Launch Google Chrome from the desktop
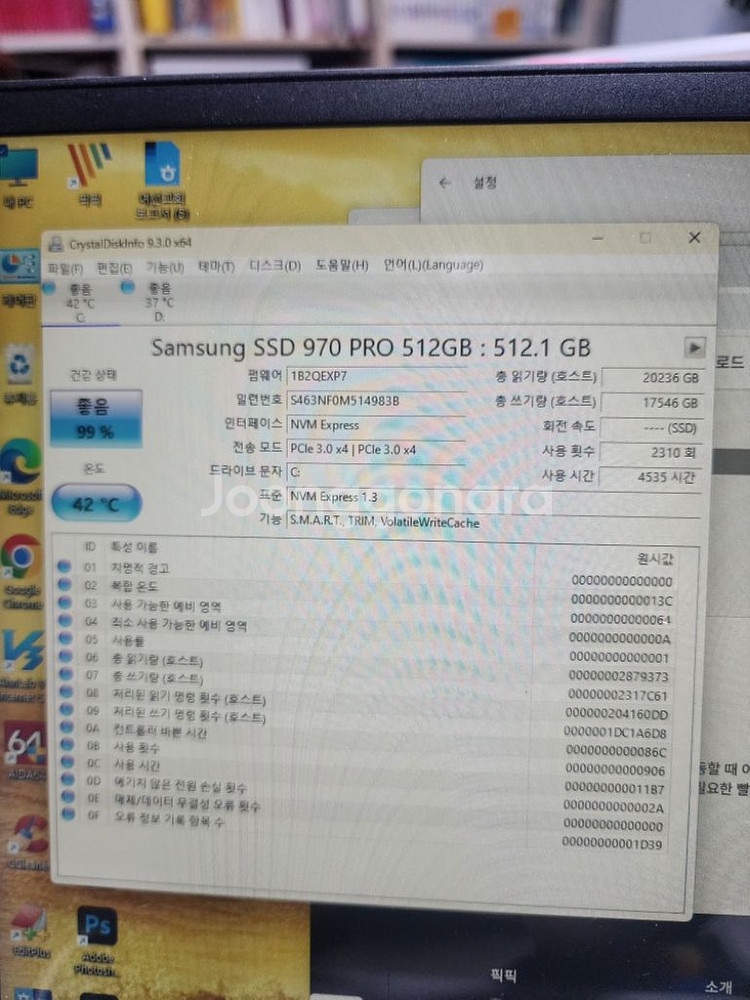 tap(22, 571)
